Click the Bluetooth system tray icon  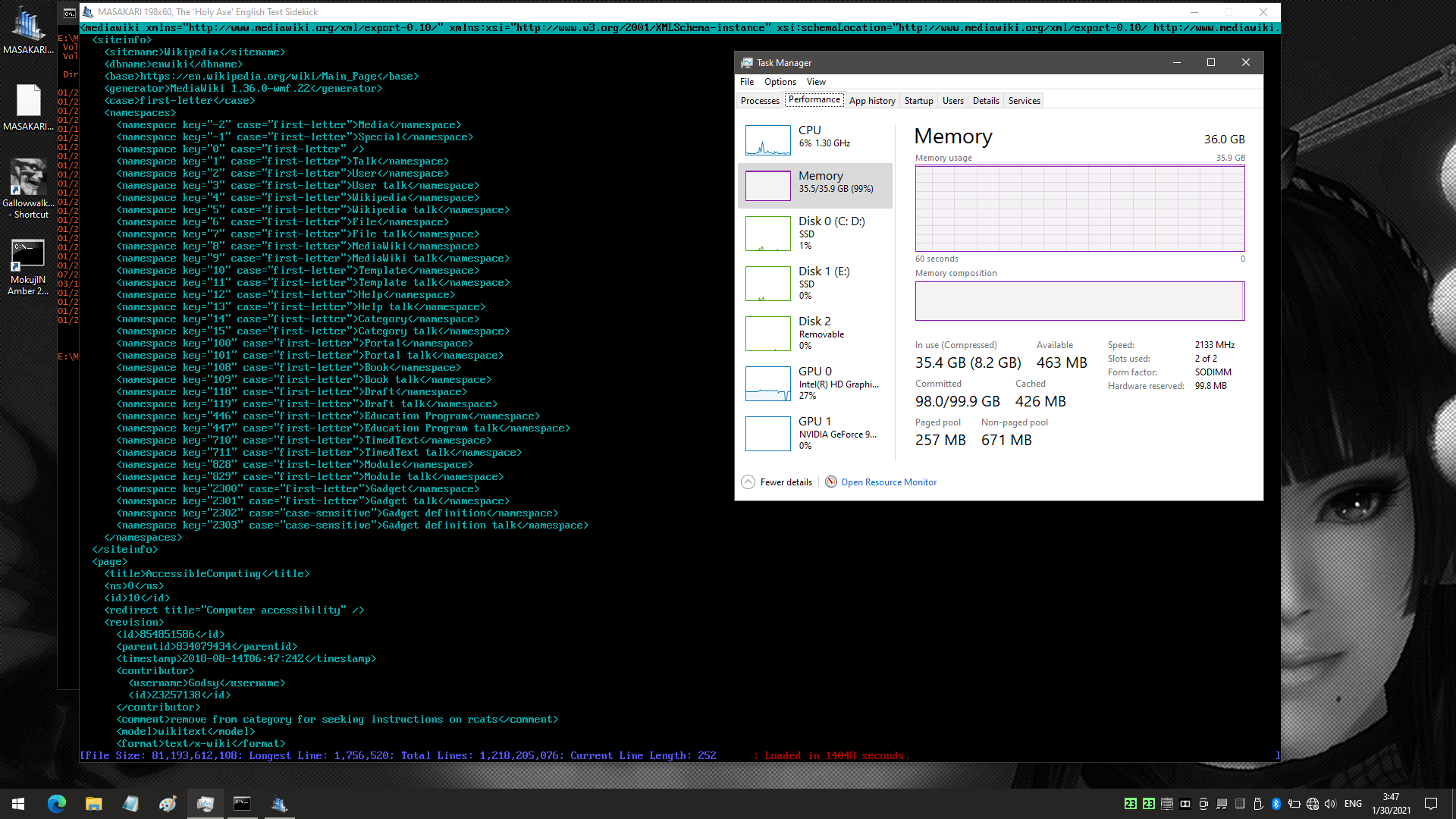tap(1276, 804)
